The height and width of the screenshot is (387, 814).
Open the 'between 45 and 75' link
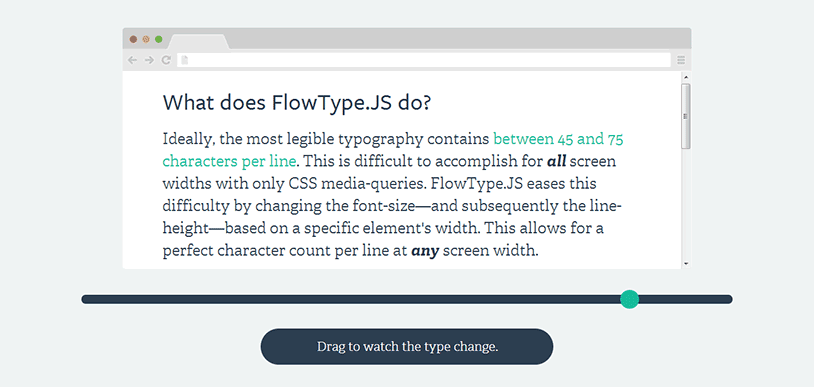(x=558, y=139)
